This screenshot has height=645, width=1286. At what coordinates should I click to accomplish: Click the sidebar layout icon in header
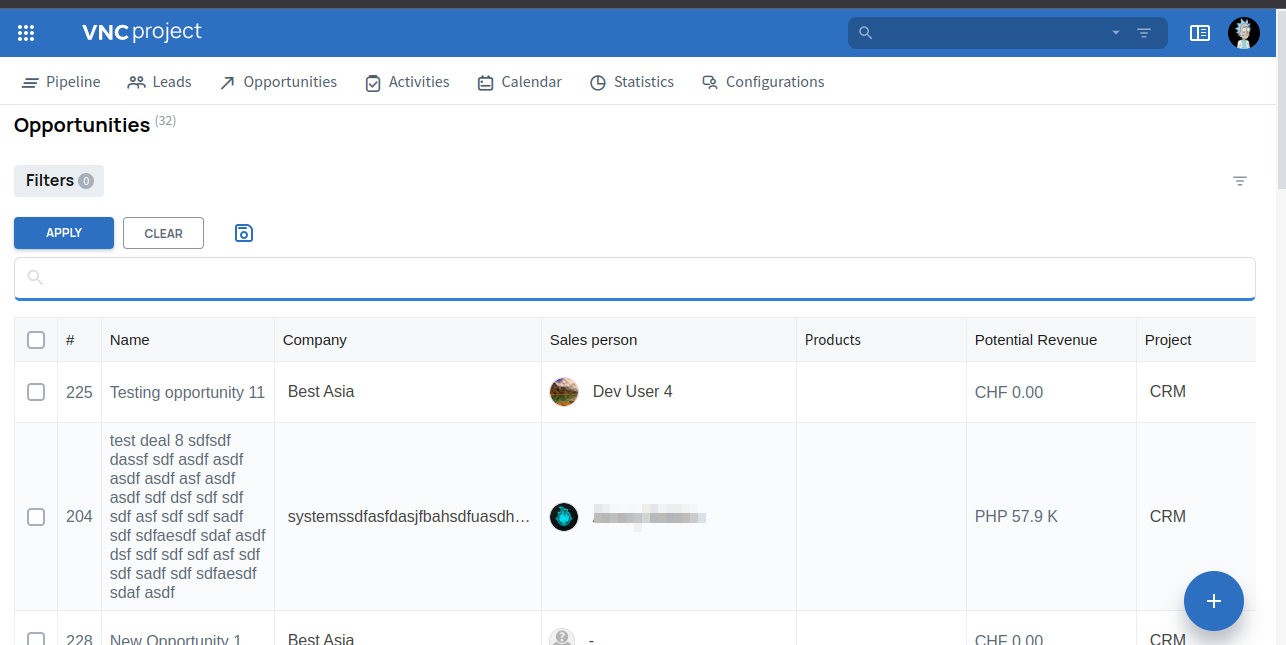point(1199,33)
